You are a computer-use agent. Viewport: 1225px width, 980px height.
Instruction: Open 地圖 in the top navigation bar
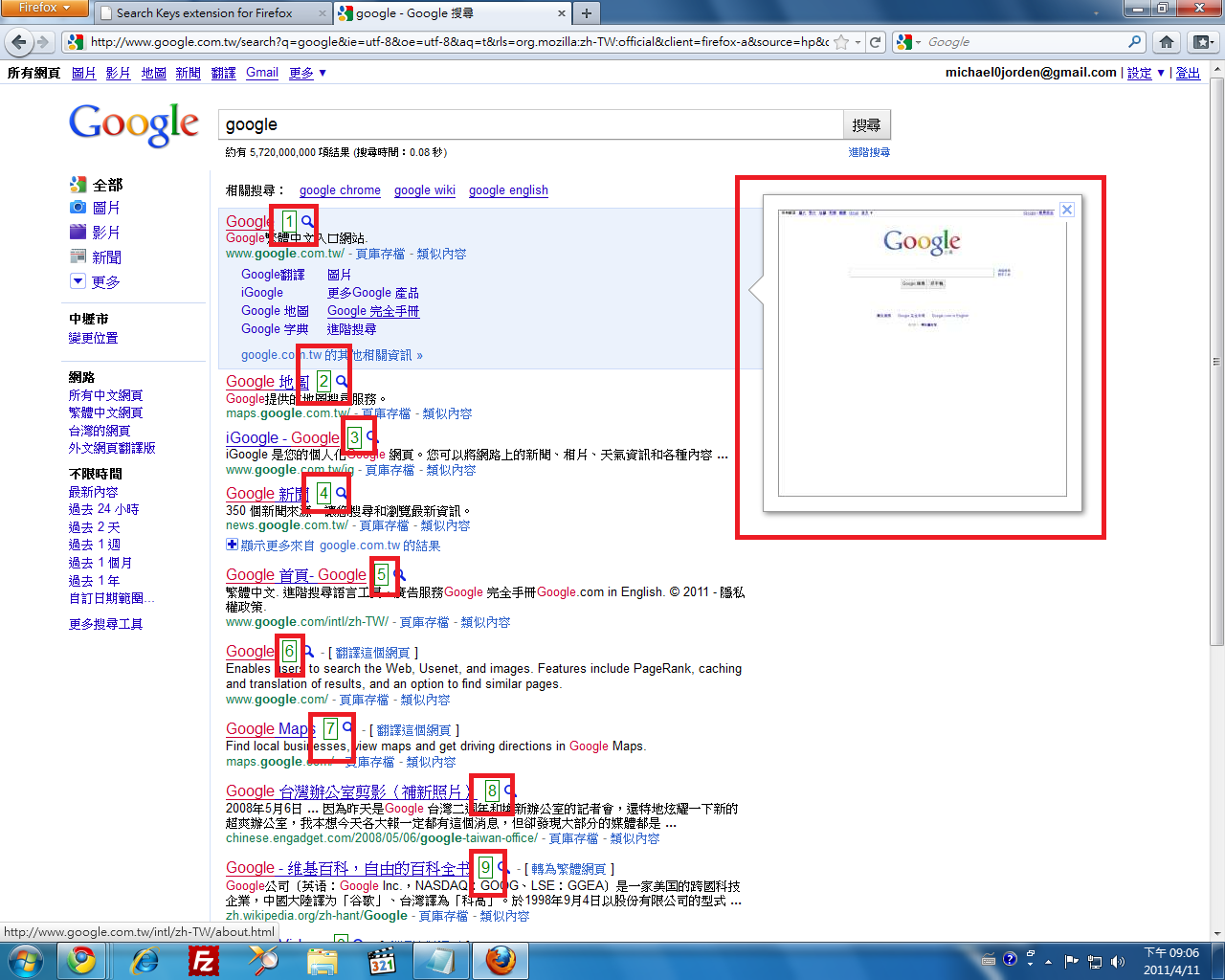(154, 73)
